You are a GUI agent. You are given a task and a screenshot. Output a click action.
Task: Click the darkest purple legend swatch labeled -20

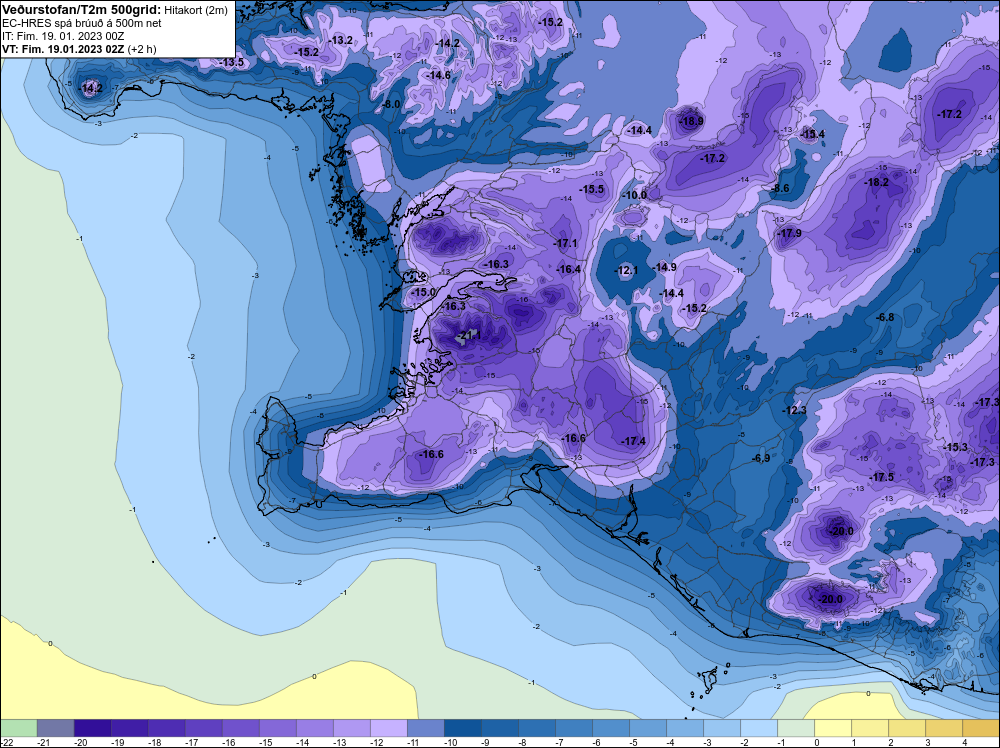click(92, 728)
